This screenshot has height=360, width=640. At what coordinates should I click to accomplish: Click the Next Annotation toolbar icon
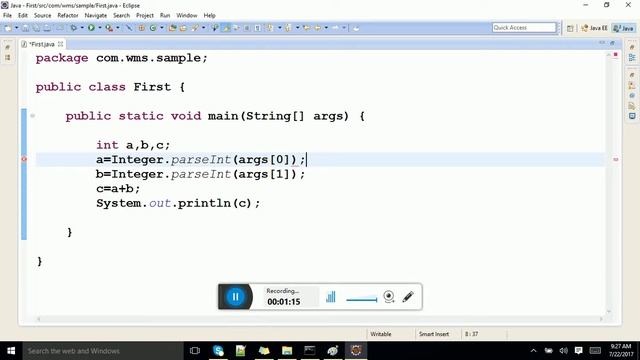269,28
